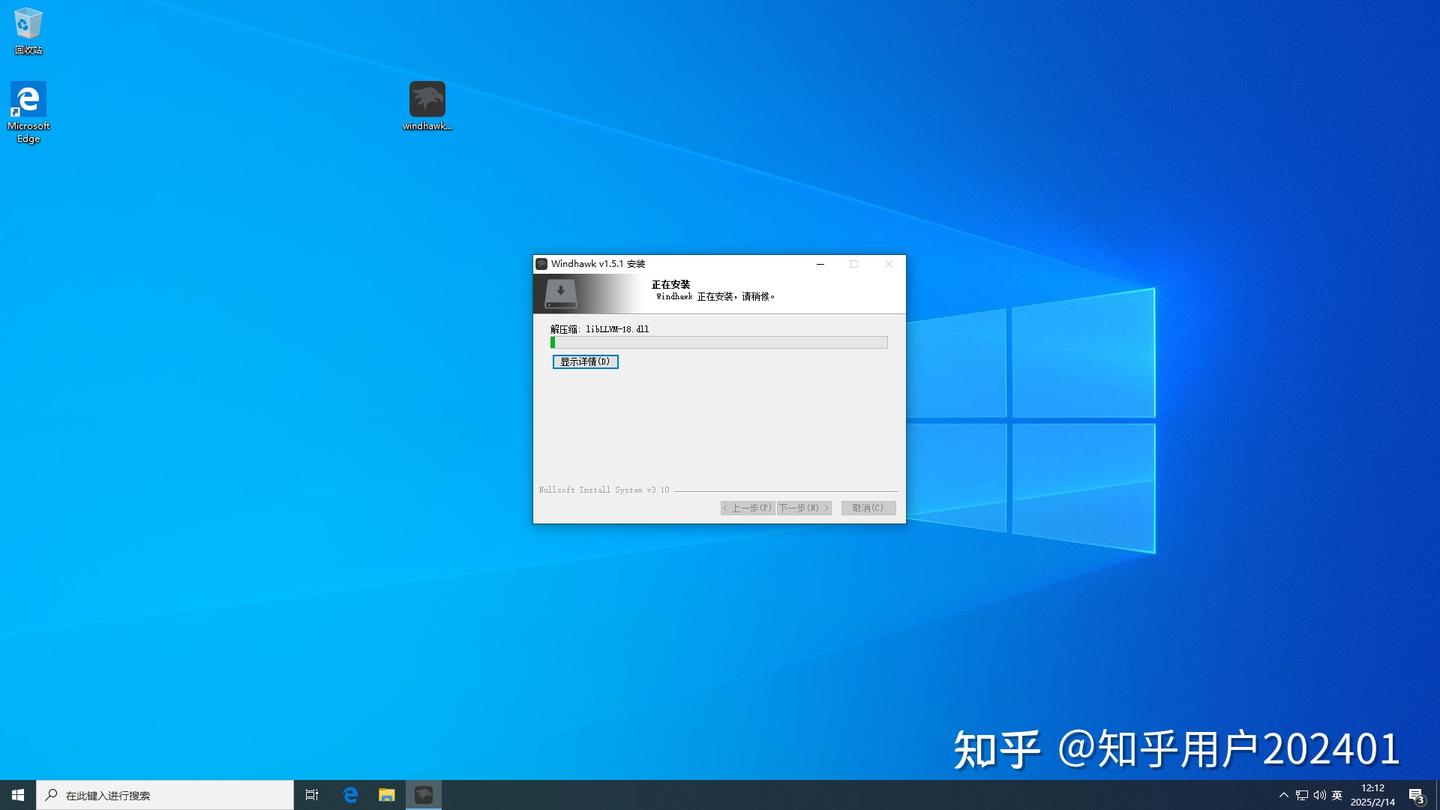Open Task View from the taskbar
This screenshot has width=1440, height=810.
(311, 794)
